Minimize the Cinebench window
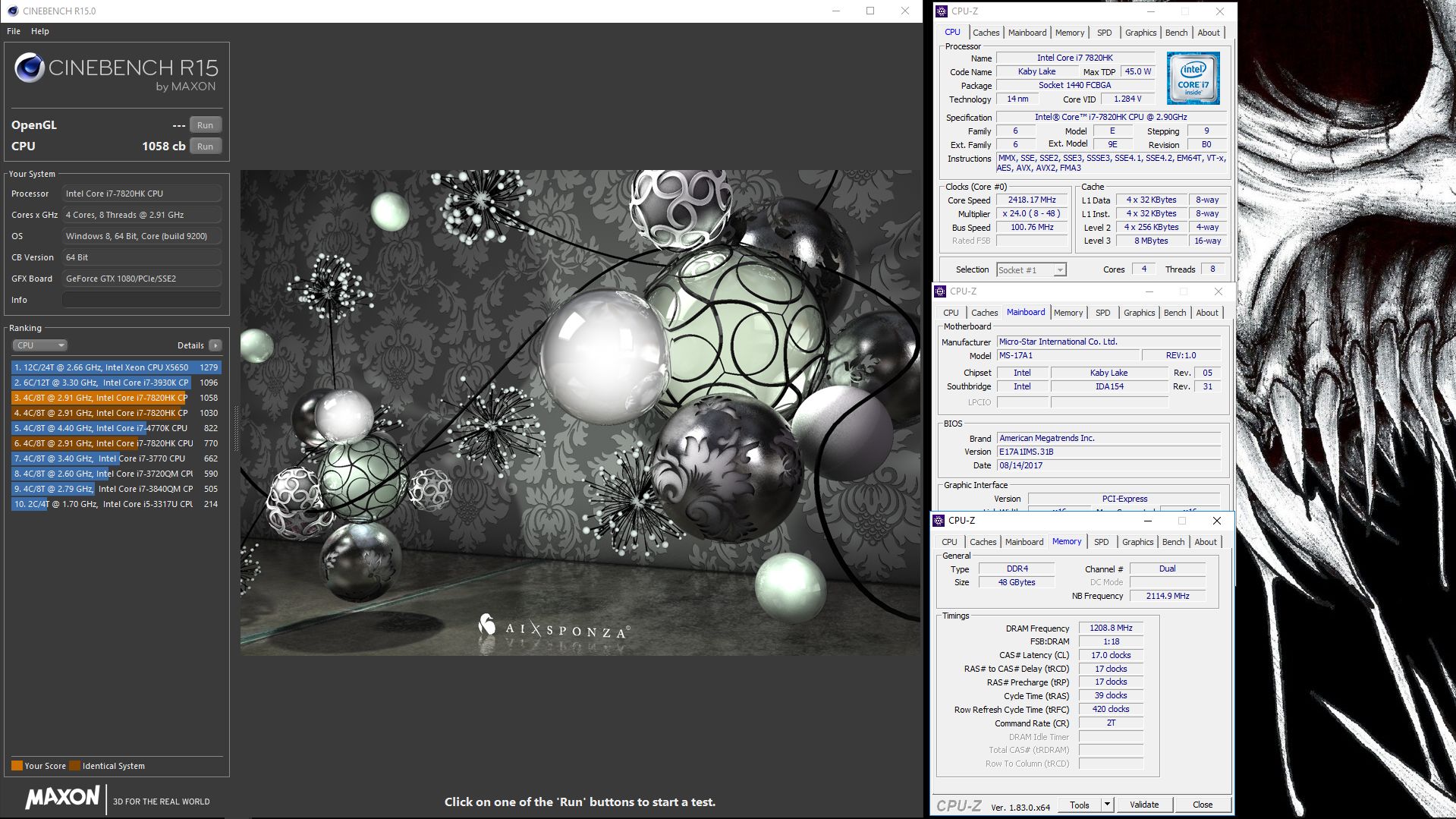1456x819 pixels. click(835, 11)
